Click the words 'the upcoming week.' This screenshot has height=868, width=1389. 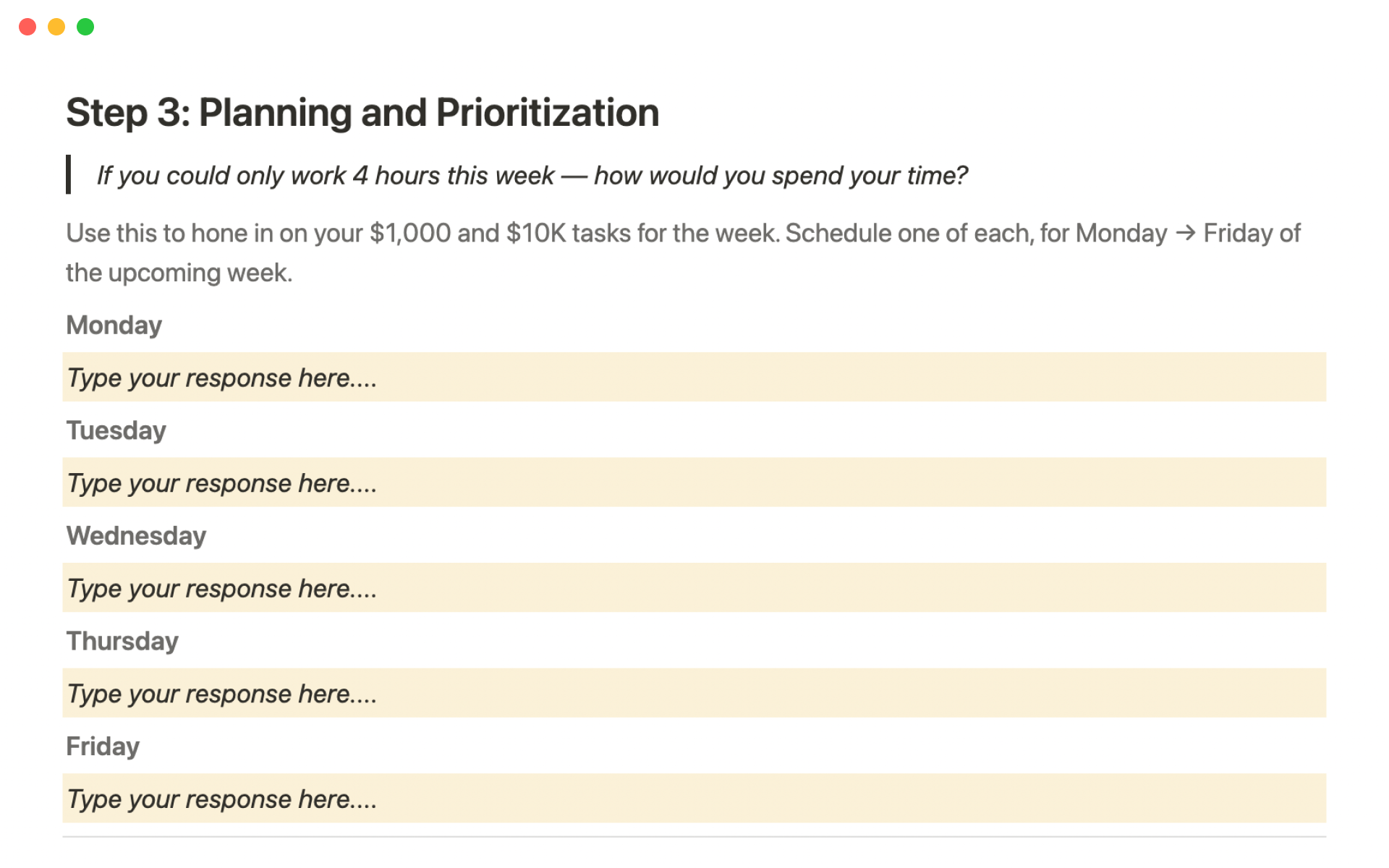coord(179,273)
